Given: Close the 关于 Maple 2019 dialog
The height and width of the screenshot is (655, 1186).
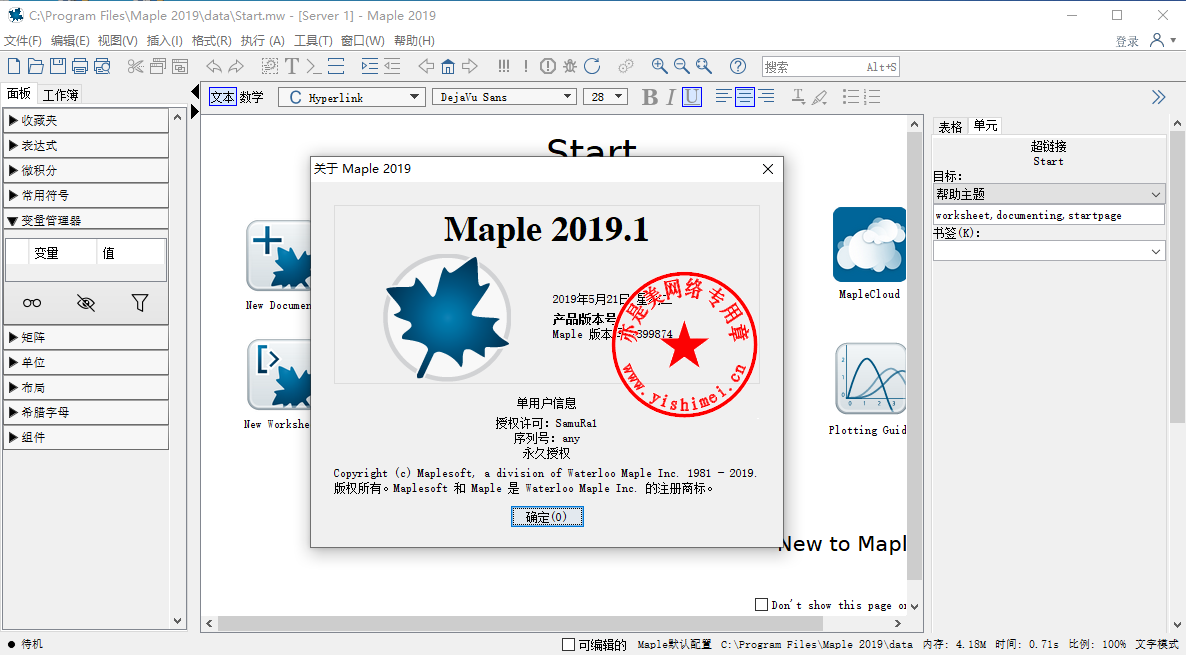Looking at the screenshot, I should coord(768,169).
